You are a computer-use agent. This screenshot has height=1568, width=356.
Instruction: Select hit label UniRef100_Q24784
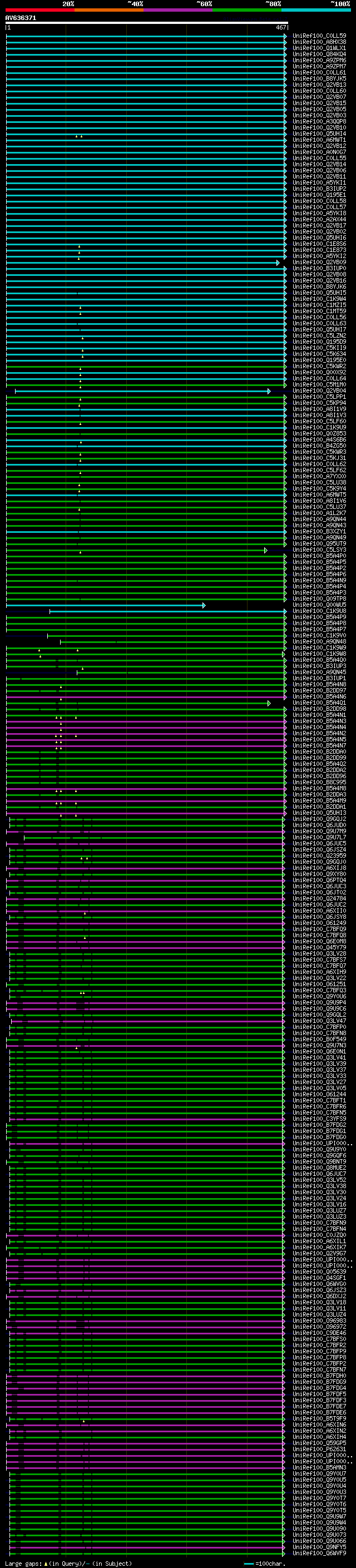pyautogui.click(x=319, y=898)
